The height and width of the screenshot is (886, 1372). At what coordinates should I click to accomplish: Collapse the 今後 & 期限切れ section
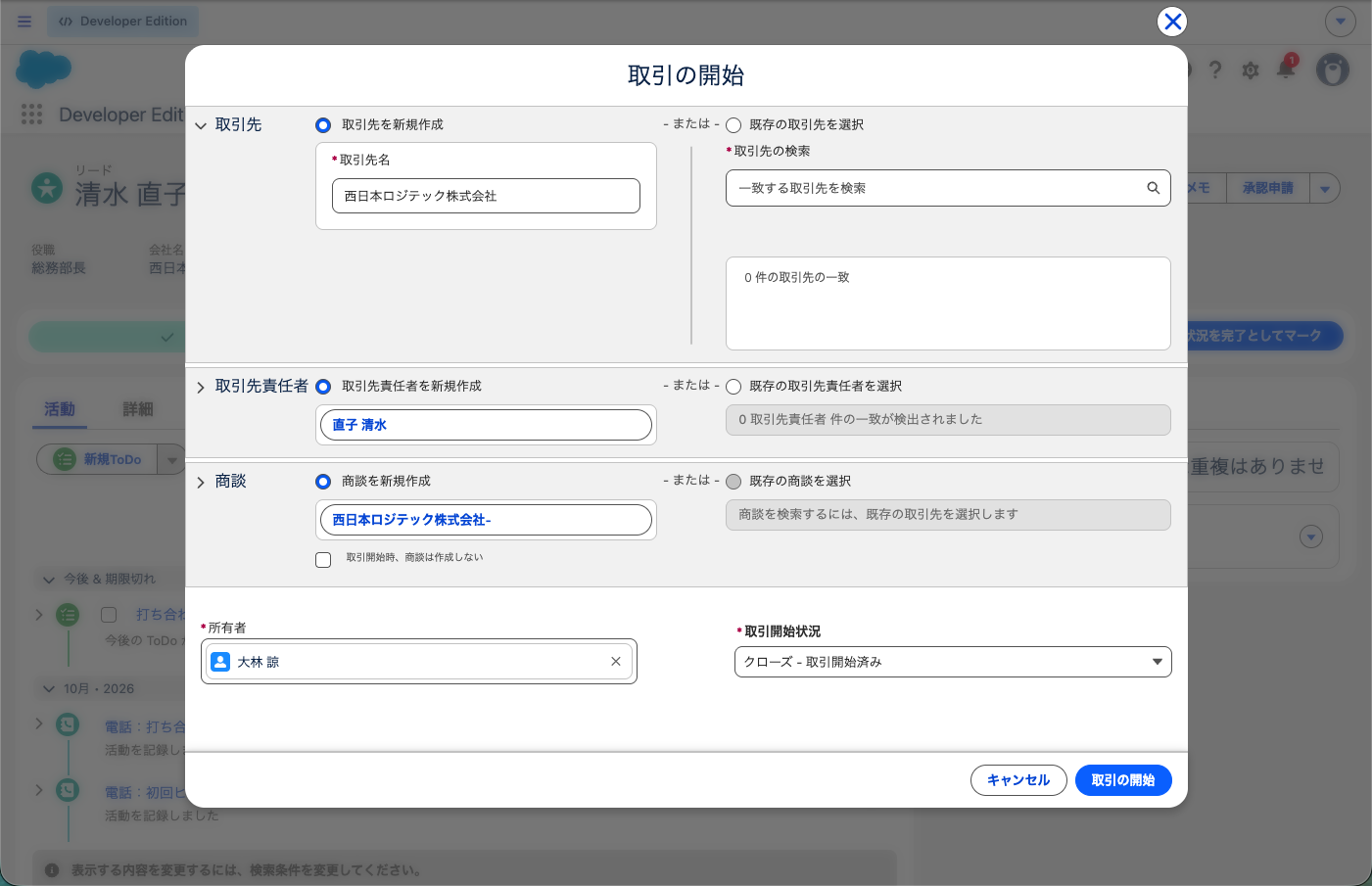tap(49, 580)
